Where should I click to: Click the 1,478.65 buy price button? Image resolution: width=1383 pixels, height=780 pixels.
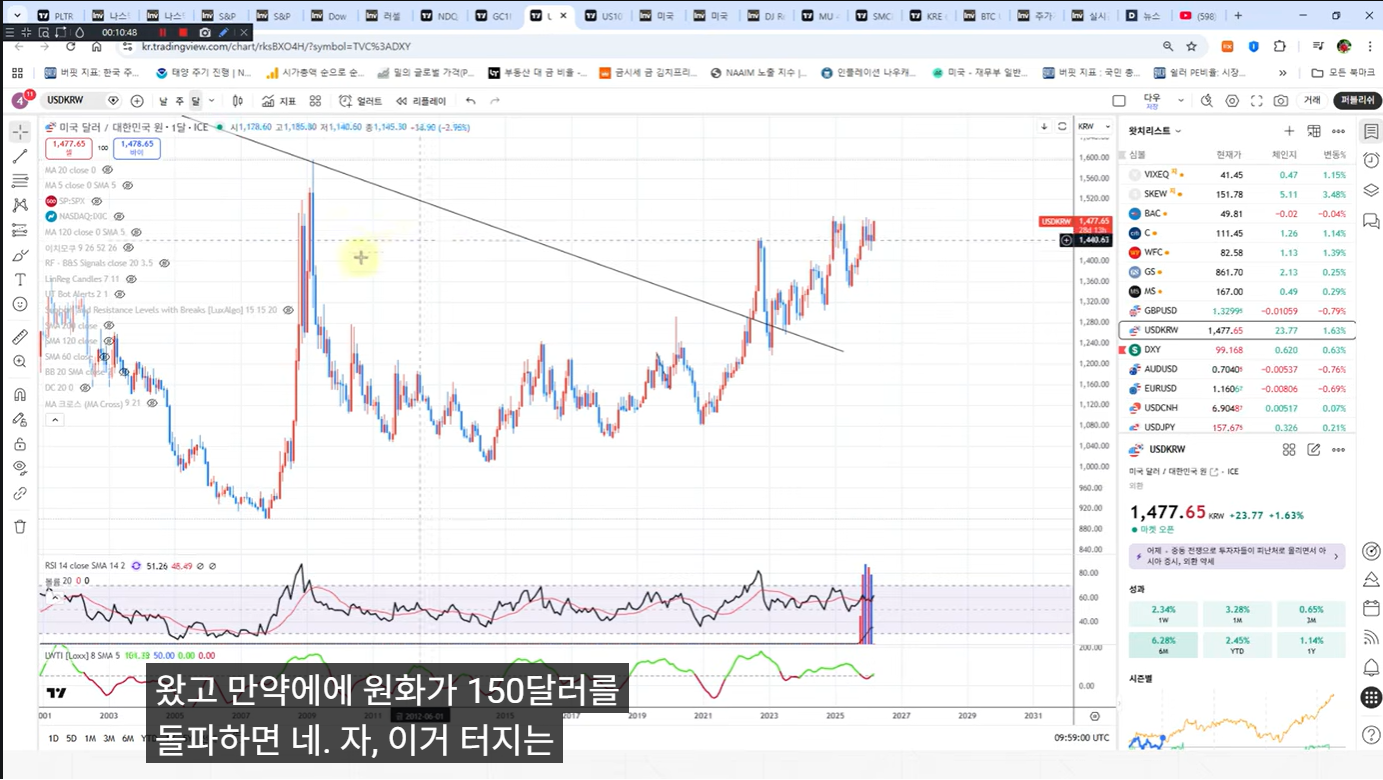point(137,148)
